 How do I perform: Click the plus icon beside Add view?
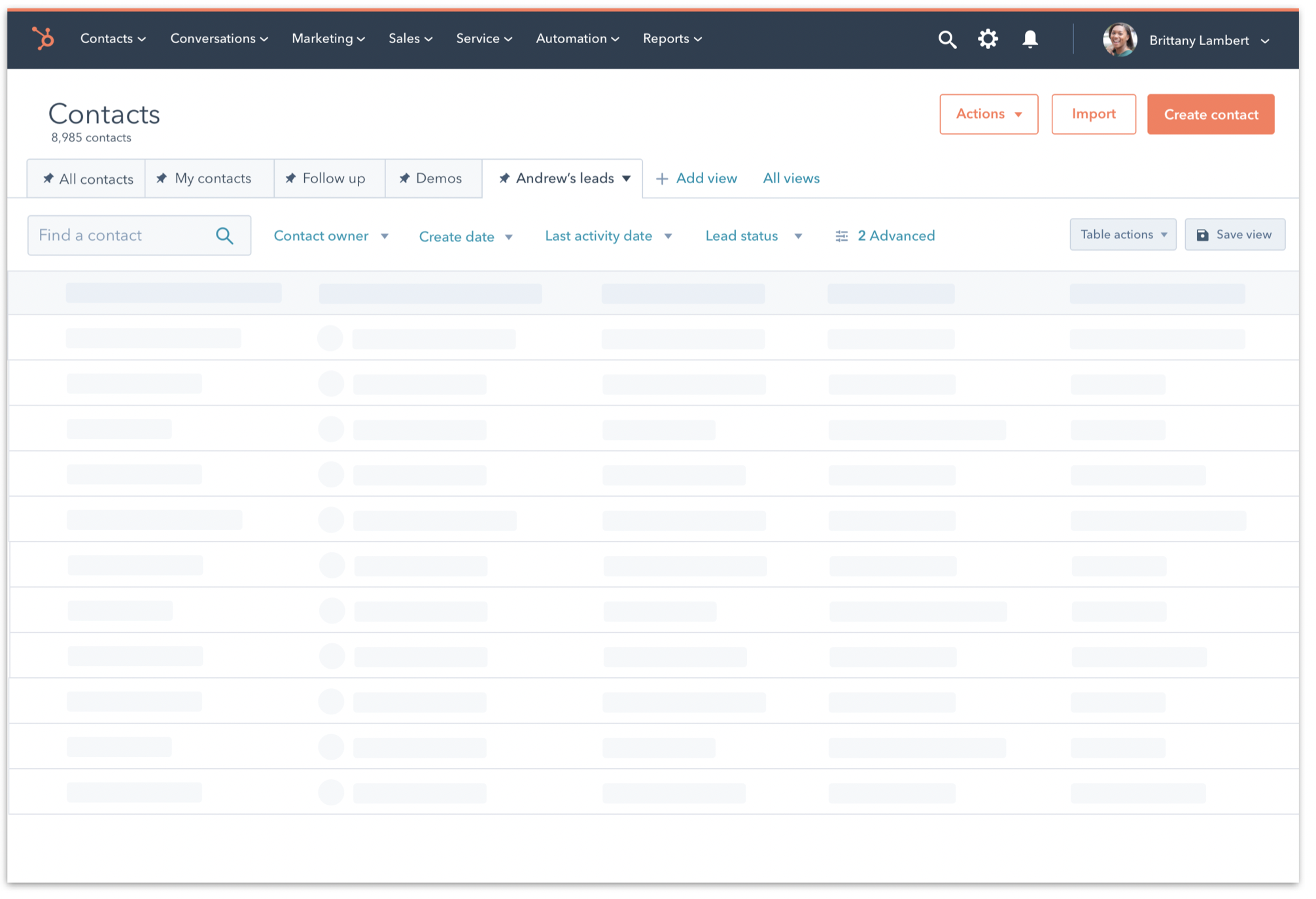click(x=662, y=179)
